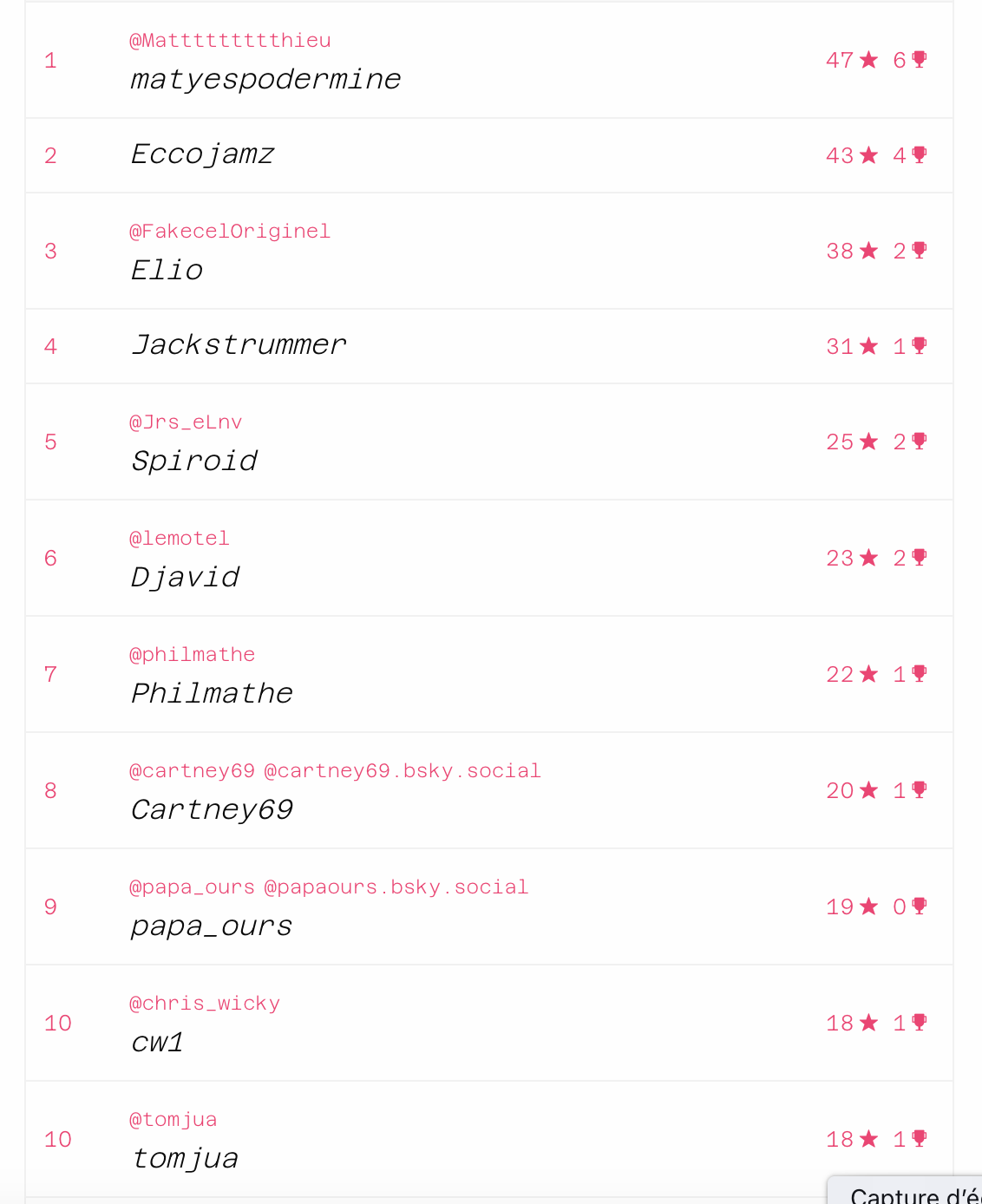Screen dimensions: 982x1204
Task: Click the trophy icon in matyespodermine's row
Action: (920, 59)
